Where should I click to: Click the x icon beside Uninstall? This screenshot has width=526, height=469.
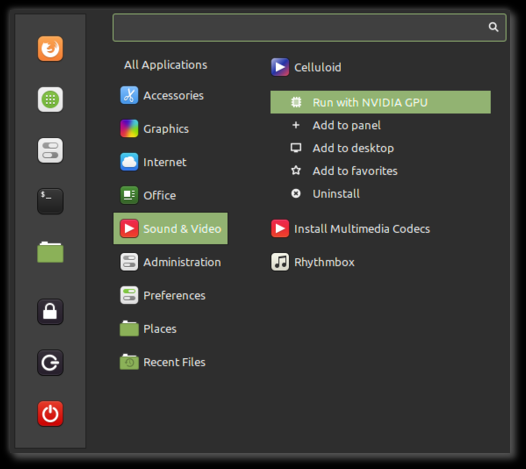pyautogui.click(x=296, y=194)
